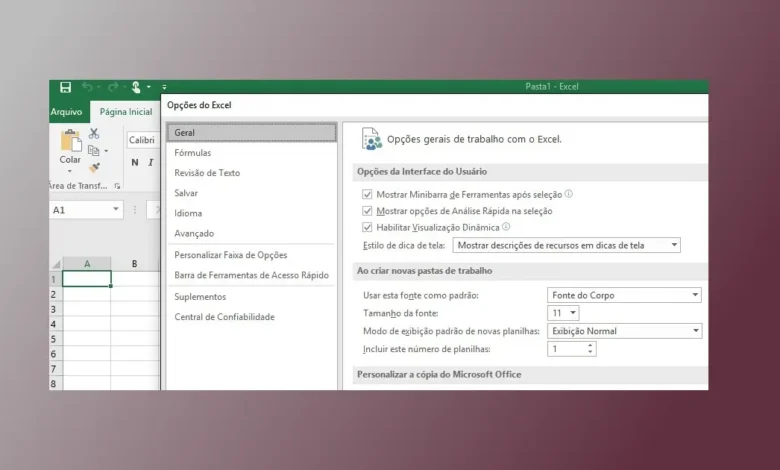Click number of sheets input field
This screenshot has width=780, height=470.
(x=567, y=349)
